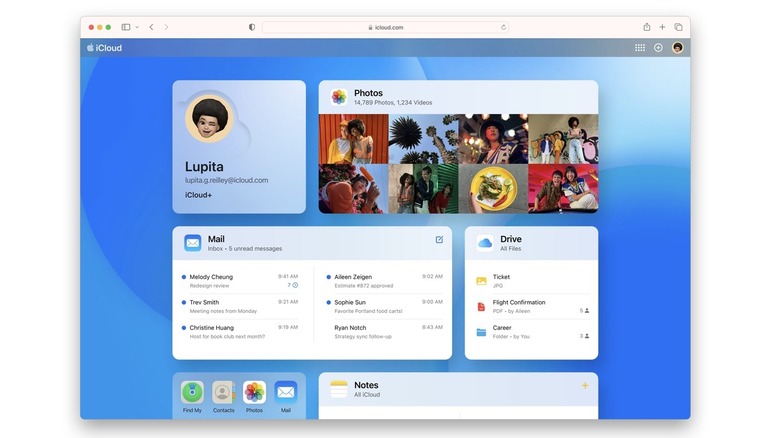Open the sidebar options dropdown chevron
Viewport: 780px width, 438px height.
tap(137, 27)
